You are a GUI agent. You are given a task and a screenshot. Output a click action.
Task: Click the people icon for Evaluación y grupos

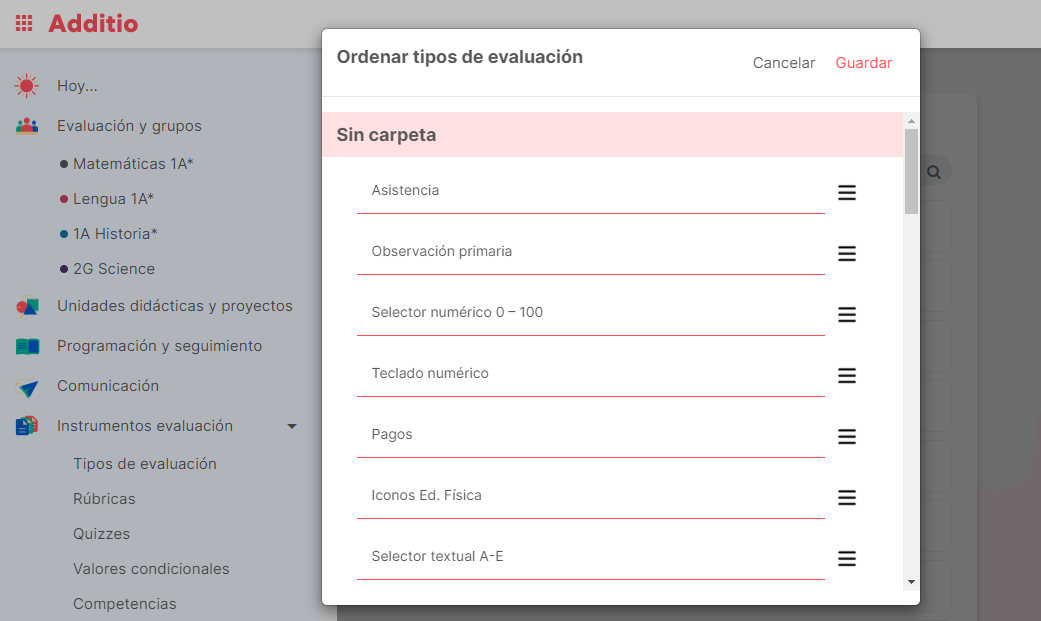(27, 126)
